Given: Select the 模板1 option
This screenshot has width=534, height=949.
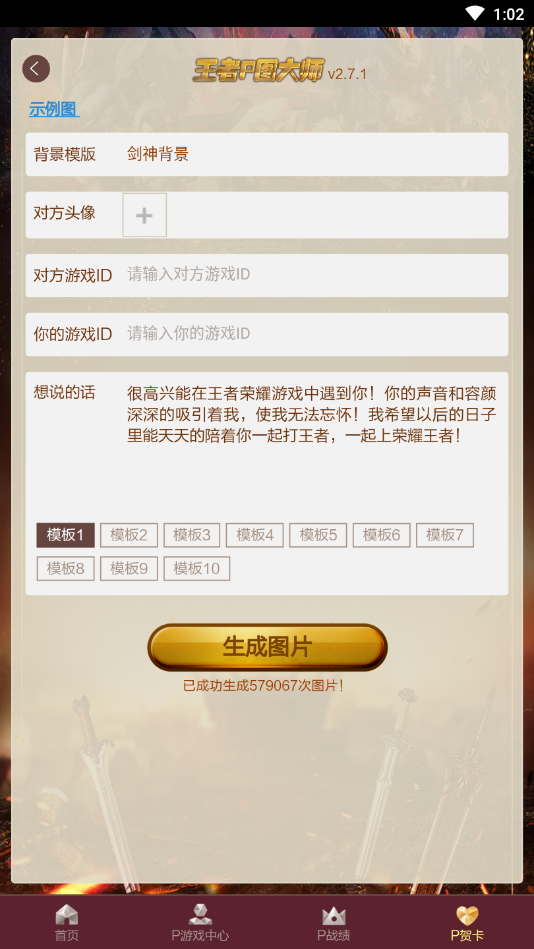Looking at the screenshot, I should tap(65, 535).
